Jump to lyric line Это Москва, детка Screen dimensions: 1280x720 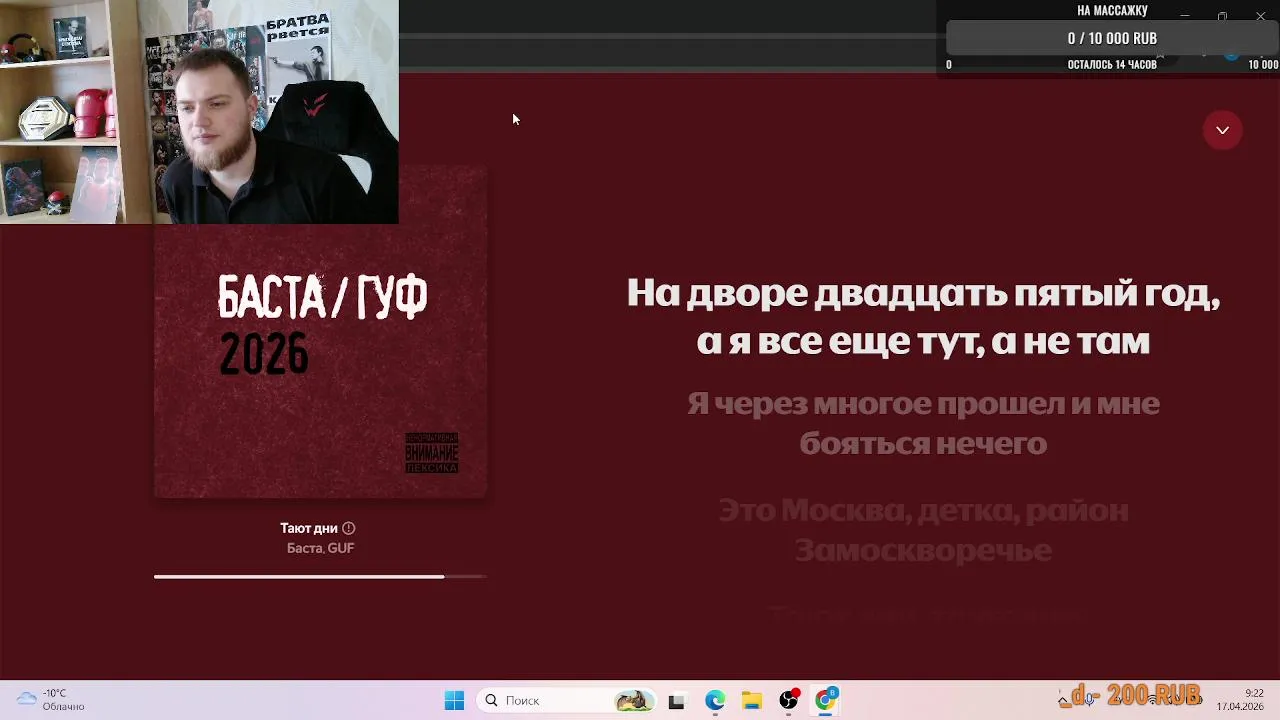923,530
